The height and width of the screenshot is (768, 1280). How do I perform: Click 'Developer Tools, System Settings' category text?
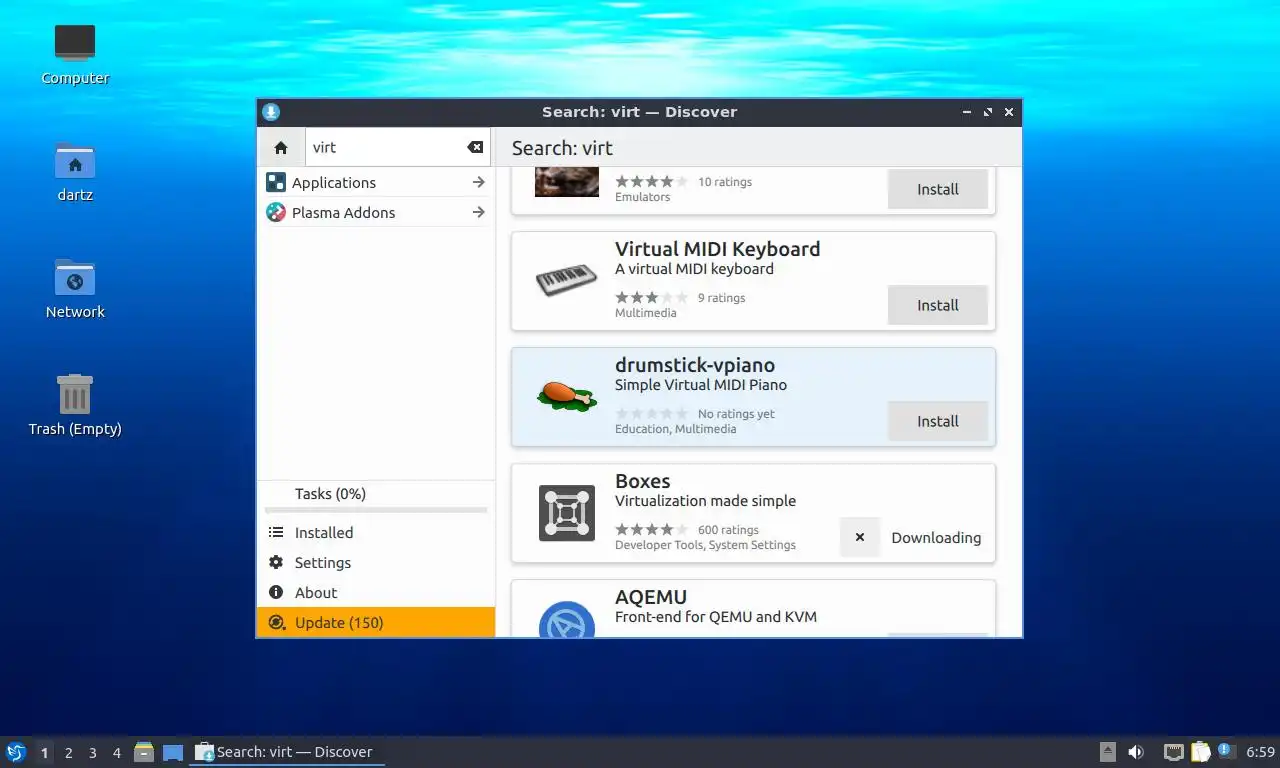click(x=705, y=545)
